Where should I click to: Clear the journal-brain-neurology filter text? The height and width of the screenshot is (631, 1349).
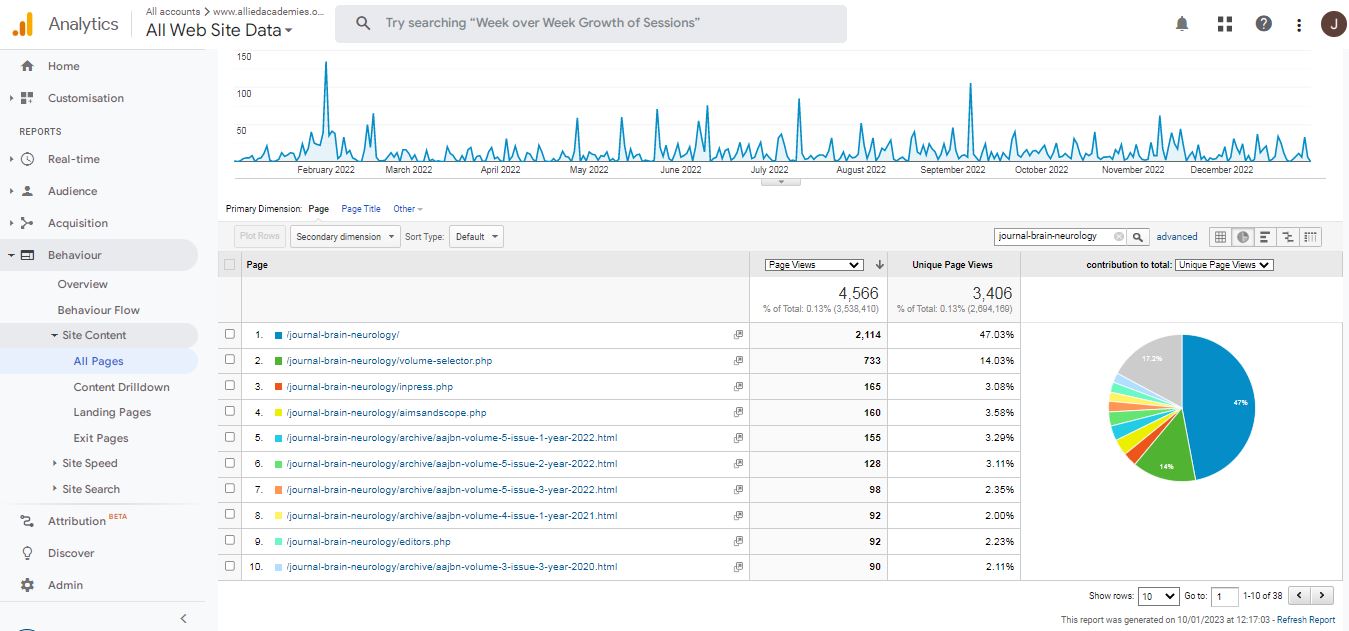(x=1119, y=237)
